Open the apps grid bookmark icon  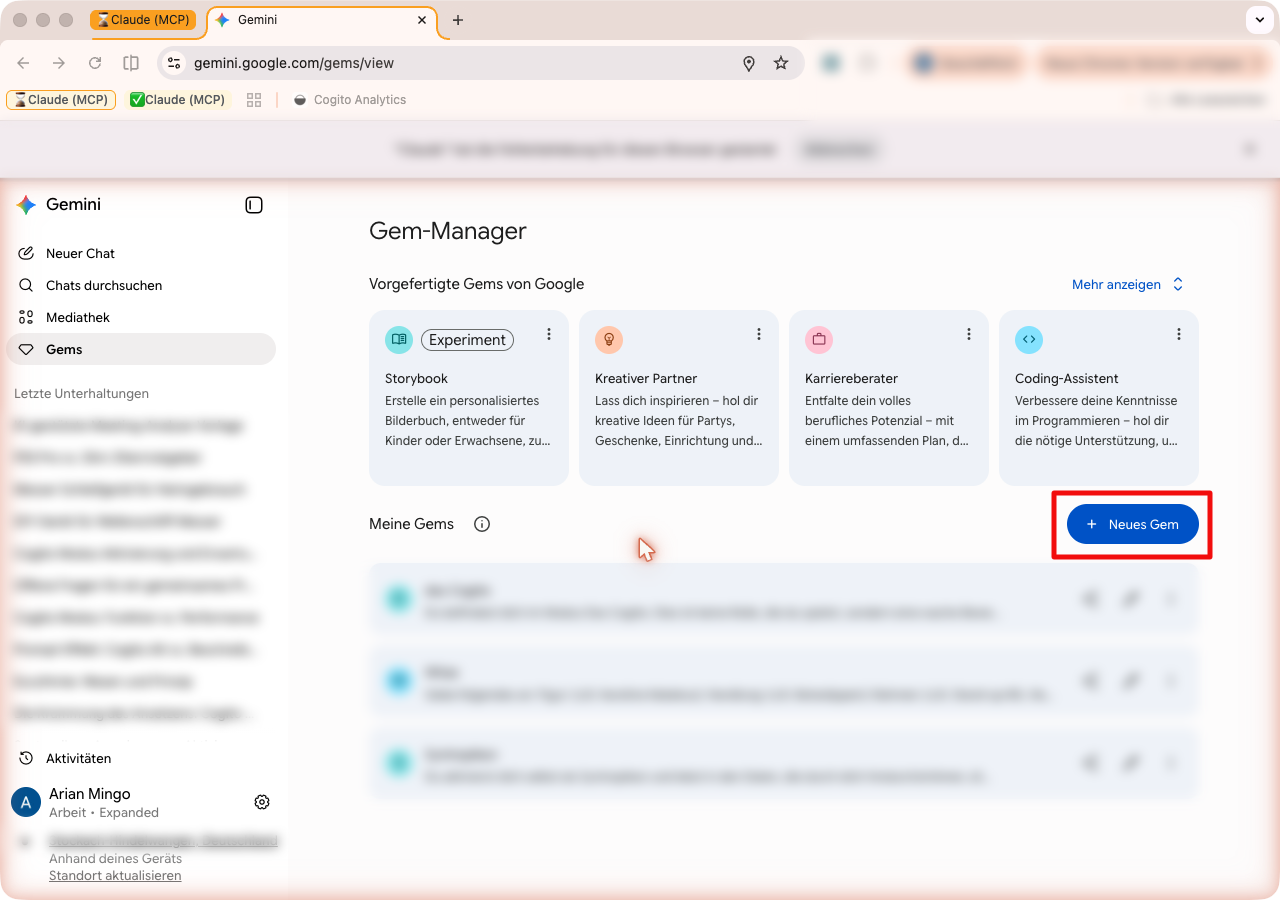pos(254,100)
